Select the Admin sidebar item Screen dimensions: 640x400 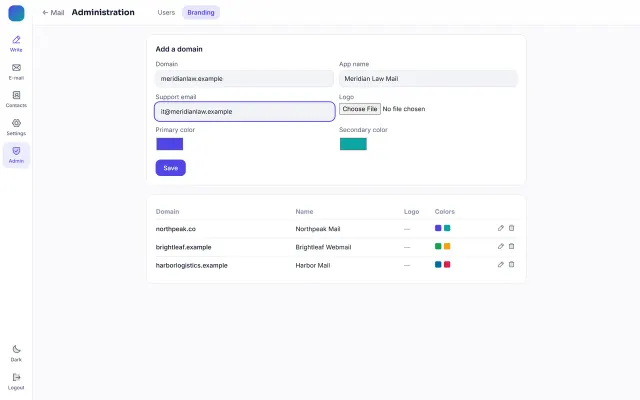pos(16,155)
